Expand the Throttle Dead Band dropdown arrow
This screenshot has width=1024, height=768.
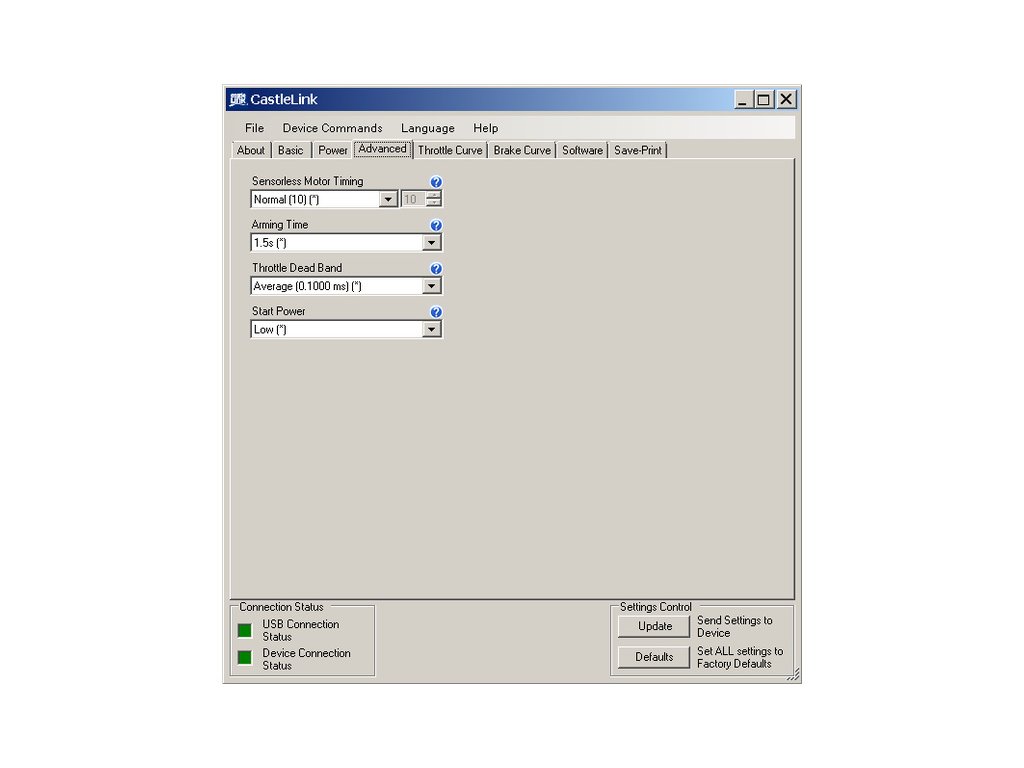click(x=432, y=286)
